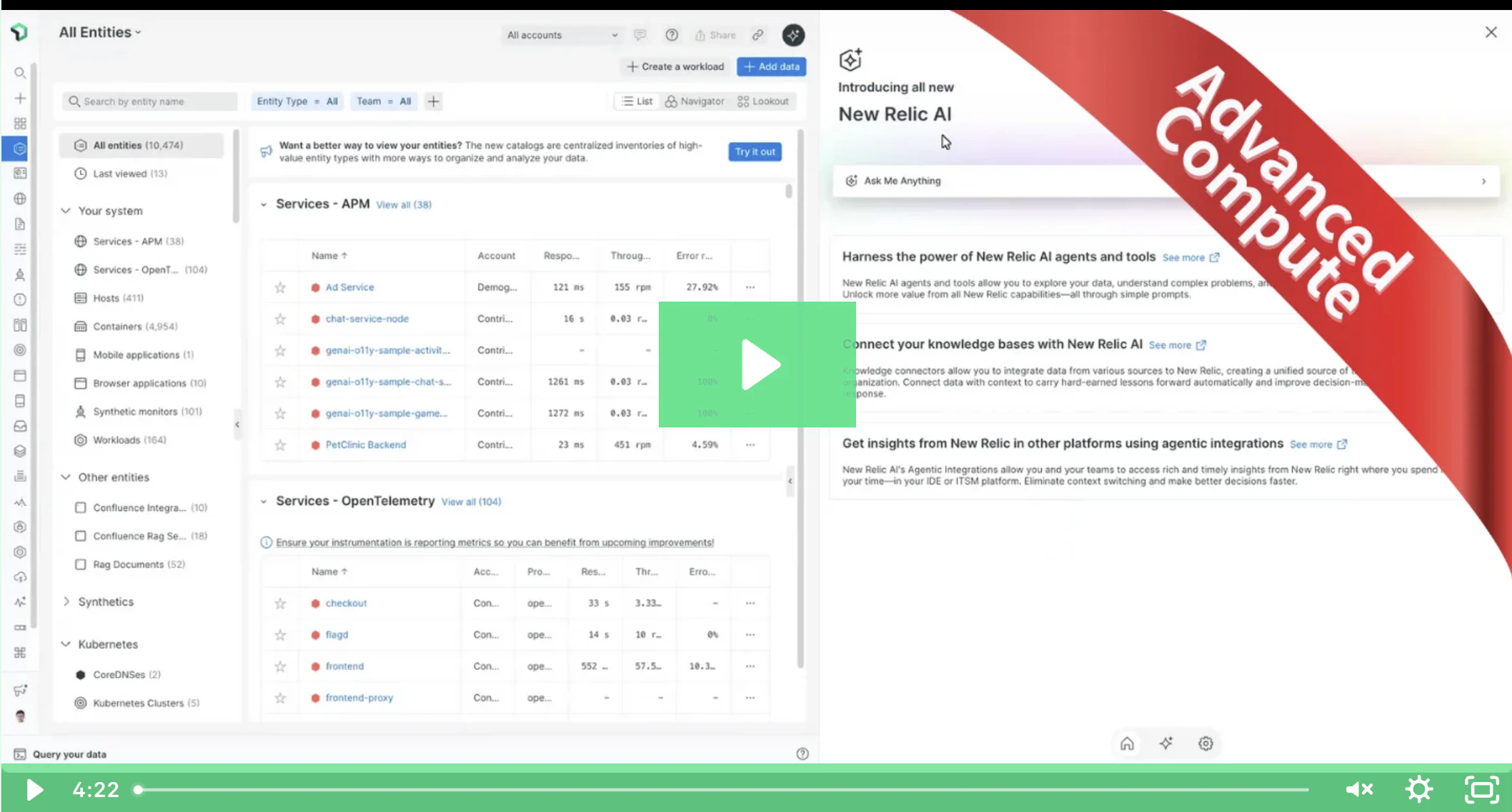Enter fullscreen mode on video player
This screenshot has width=1512, height=812.
1482,789
